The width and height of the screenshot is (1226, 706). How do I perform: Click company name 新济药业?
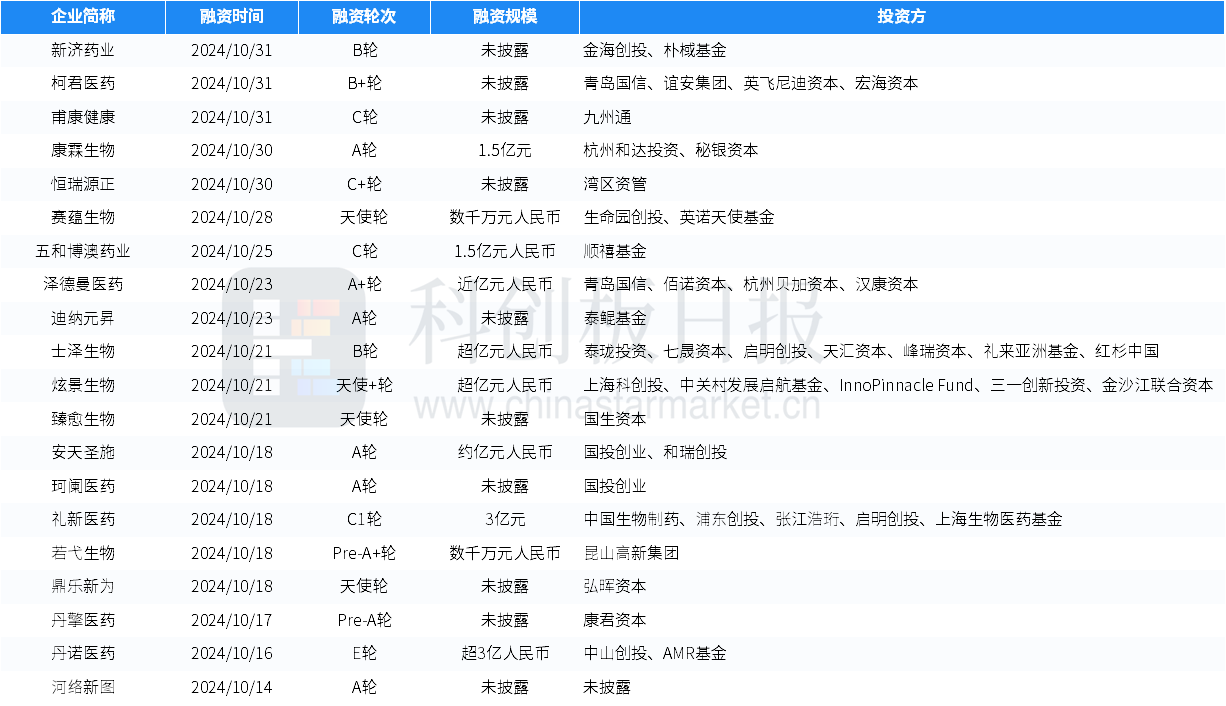pos(83,50)
